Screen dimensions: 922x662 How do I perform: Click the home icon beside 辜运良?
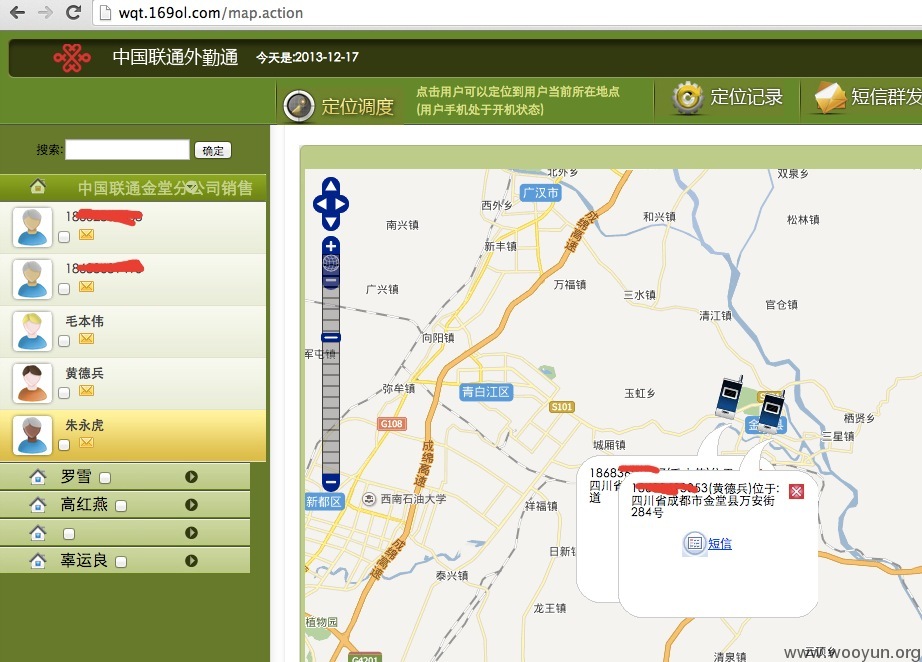point(38,561)
